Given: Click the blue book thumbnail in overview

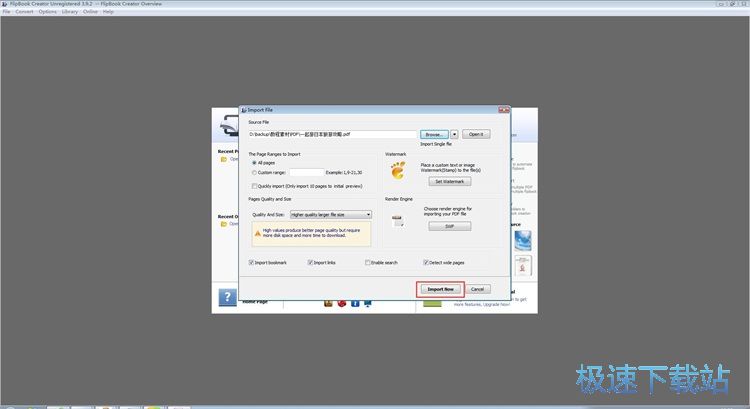Looking at the screenshot, I should tap(523, 241).
